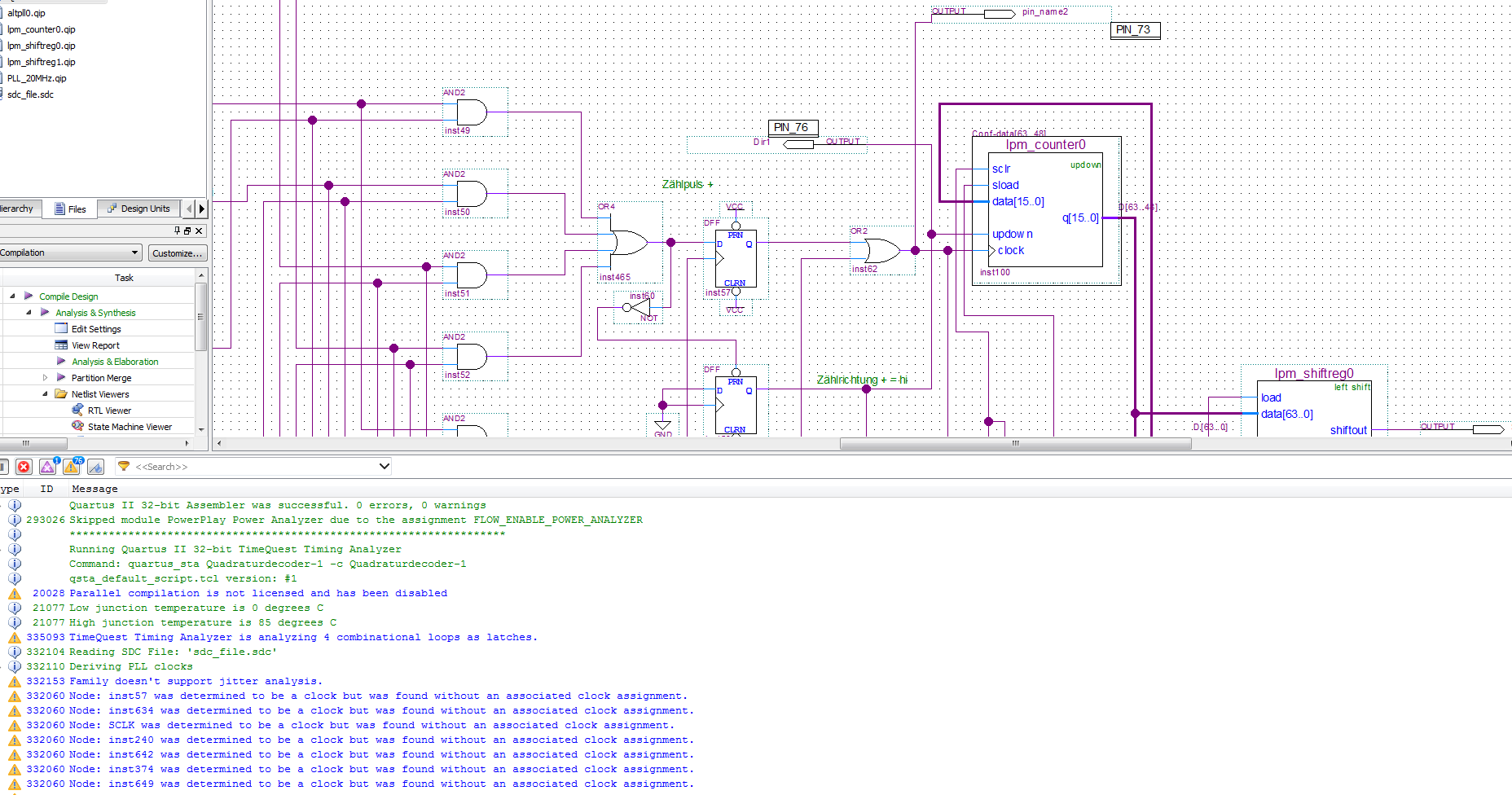Click the tasks list scroll up arrow
1512x795 pixels.
[x=201, y=277]
